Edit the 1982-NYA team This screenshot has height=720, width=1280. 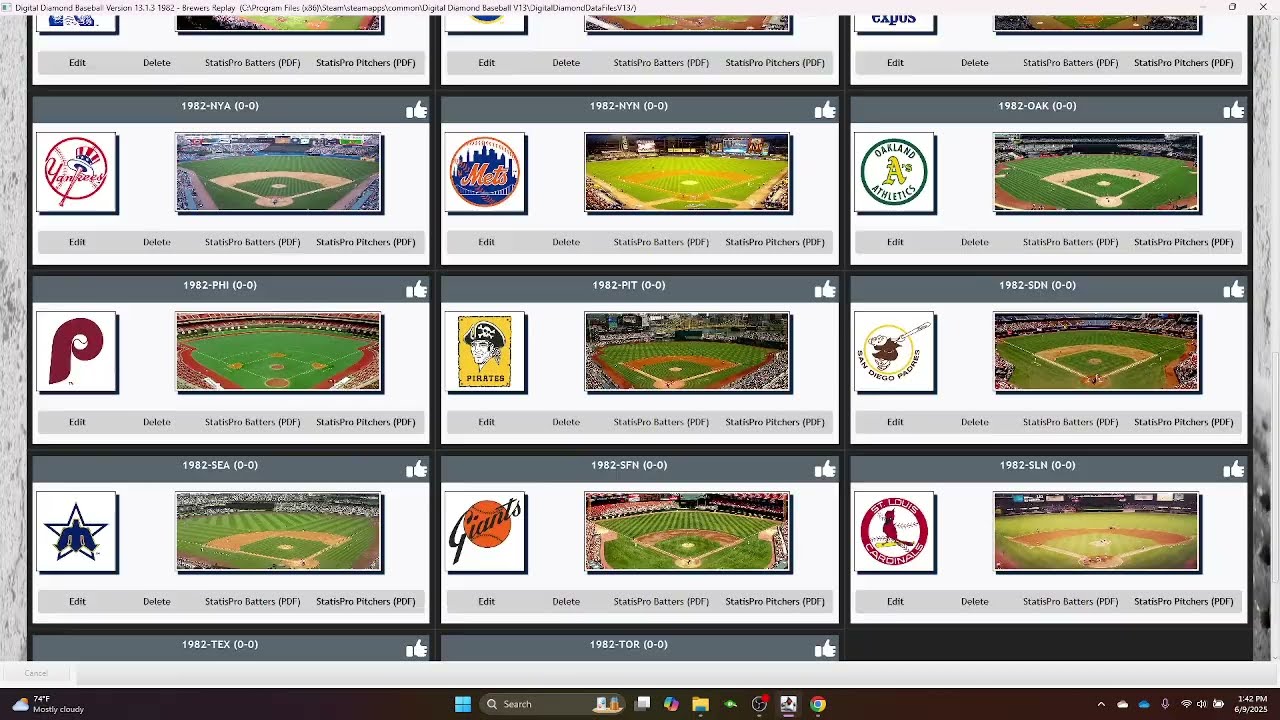[77, 242]
